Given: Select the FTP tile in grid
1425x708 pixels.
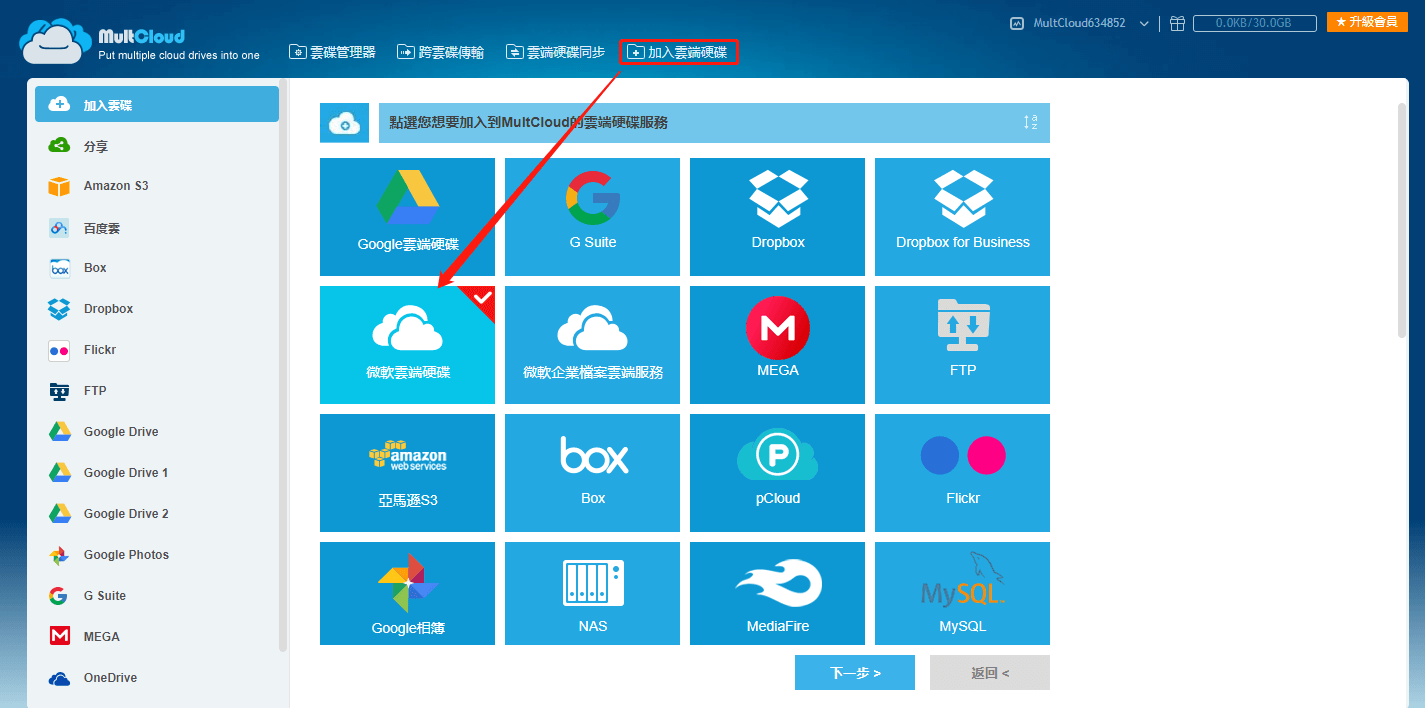Looking at the screenshot, I should click(x=962, y=345).
